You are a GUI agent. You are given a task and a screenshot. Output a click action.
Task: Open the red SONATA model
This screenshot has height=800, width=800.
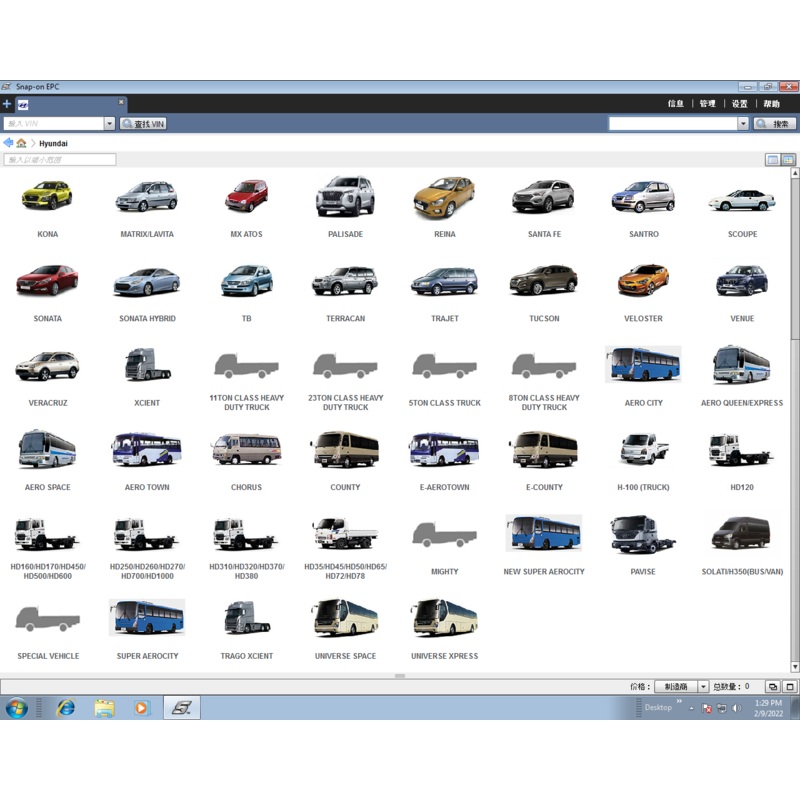[47, 280]
